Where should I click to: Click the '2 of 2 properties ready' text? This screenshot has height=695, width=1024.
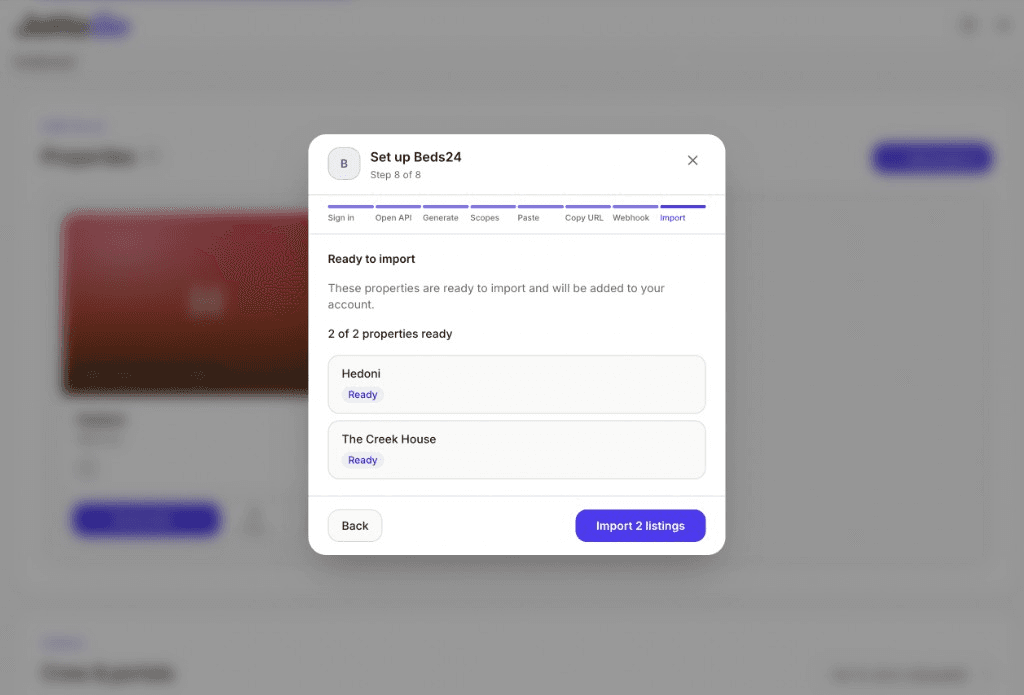[390, 334]
